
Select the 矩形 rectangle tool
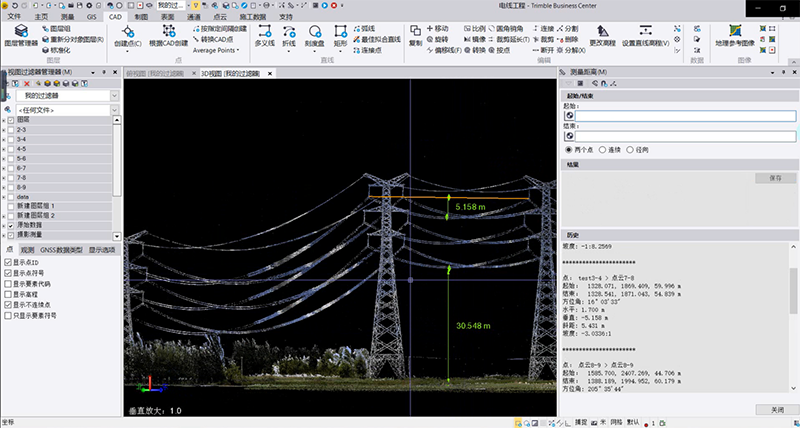(340, 35)
